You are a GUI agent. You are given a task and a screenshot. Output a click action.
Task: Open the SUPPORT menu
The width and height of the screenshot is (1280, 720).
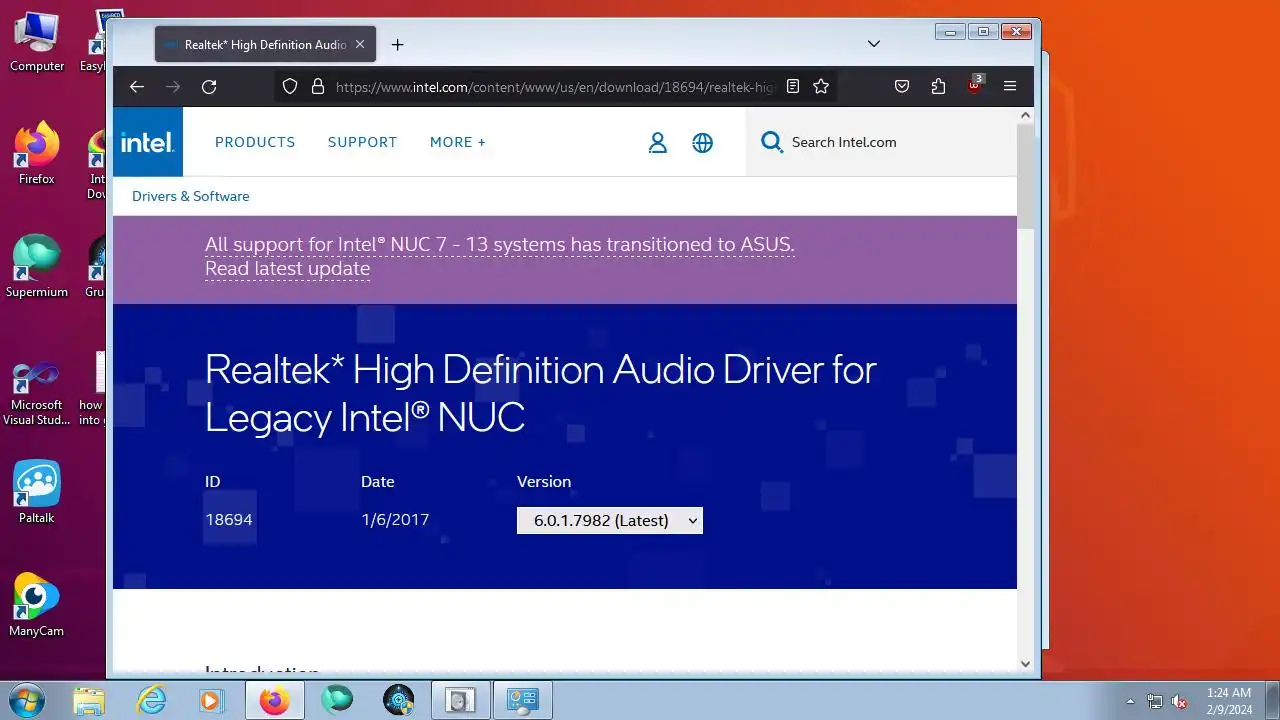point(362,142)
